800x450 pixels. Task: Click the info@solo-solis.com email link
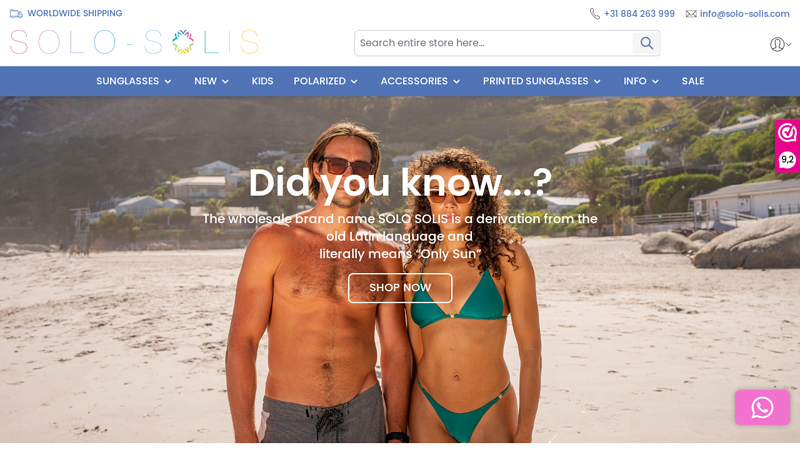pyautogui.click(x=744, y=14)
